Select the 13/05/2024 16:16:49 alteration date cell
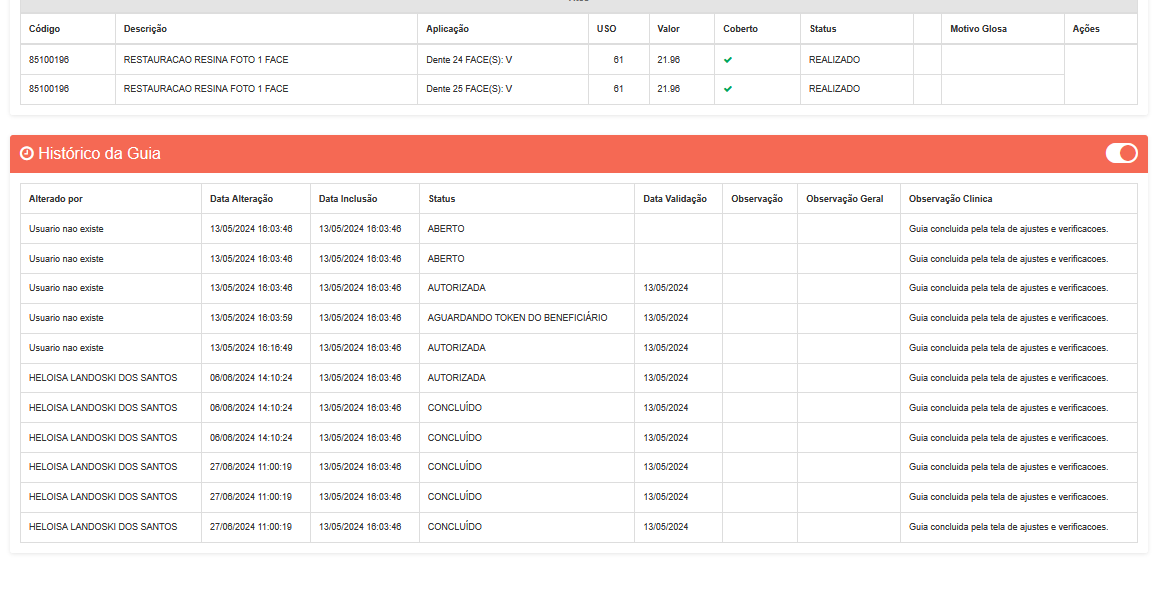The image size is (1154, 607). coord(251,348)
